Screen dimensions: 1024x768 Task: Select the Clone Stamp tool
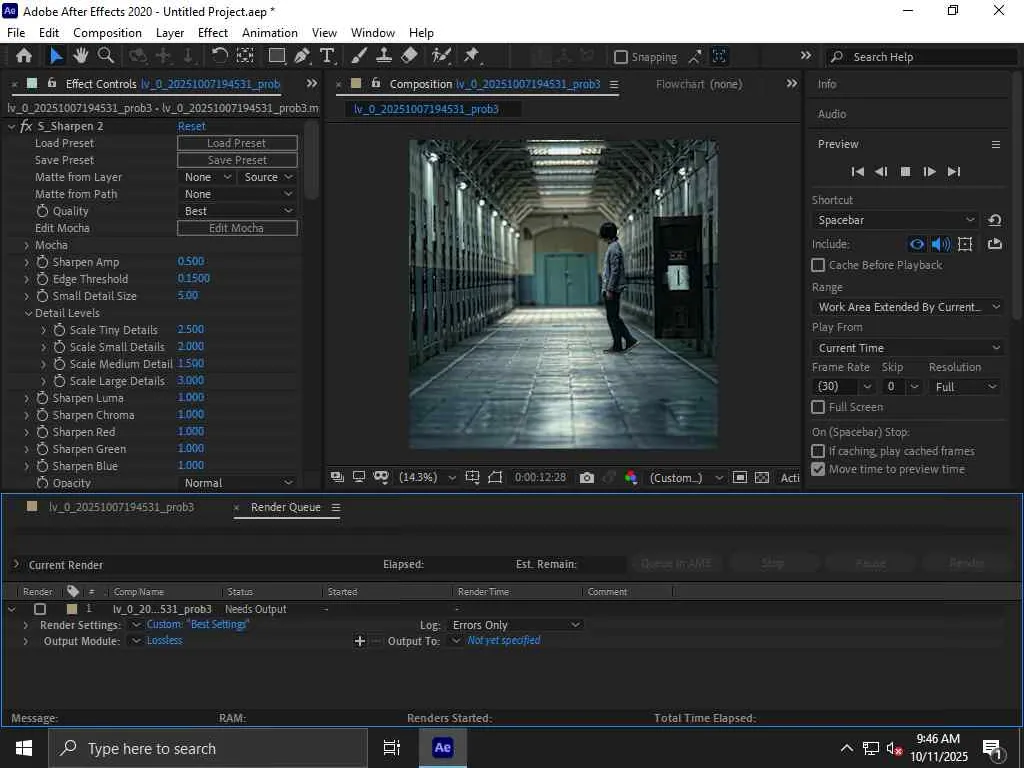[383, 56]
